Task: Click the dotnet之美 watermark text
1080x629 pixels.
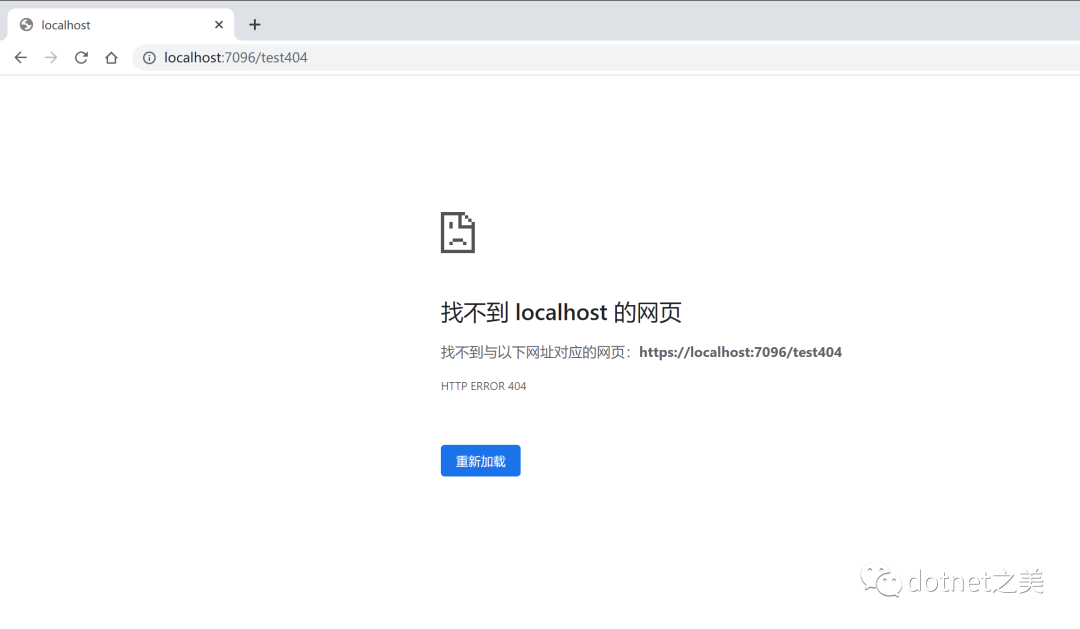Action: [x=976, y=581]
